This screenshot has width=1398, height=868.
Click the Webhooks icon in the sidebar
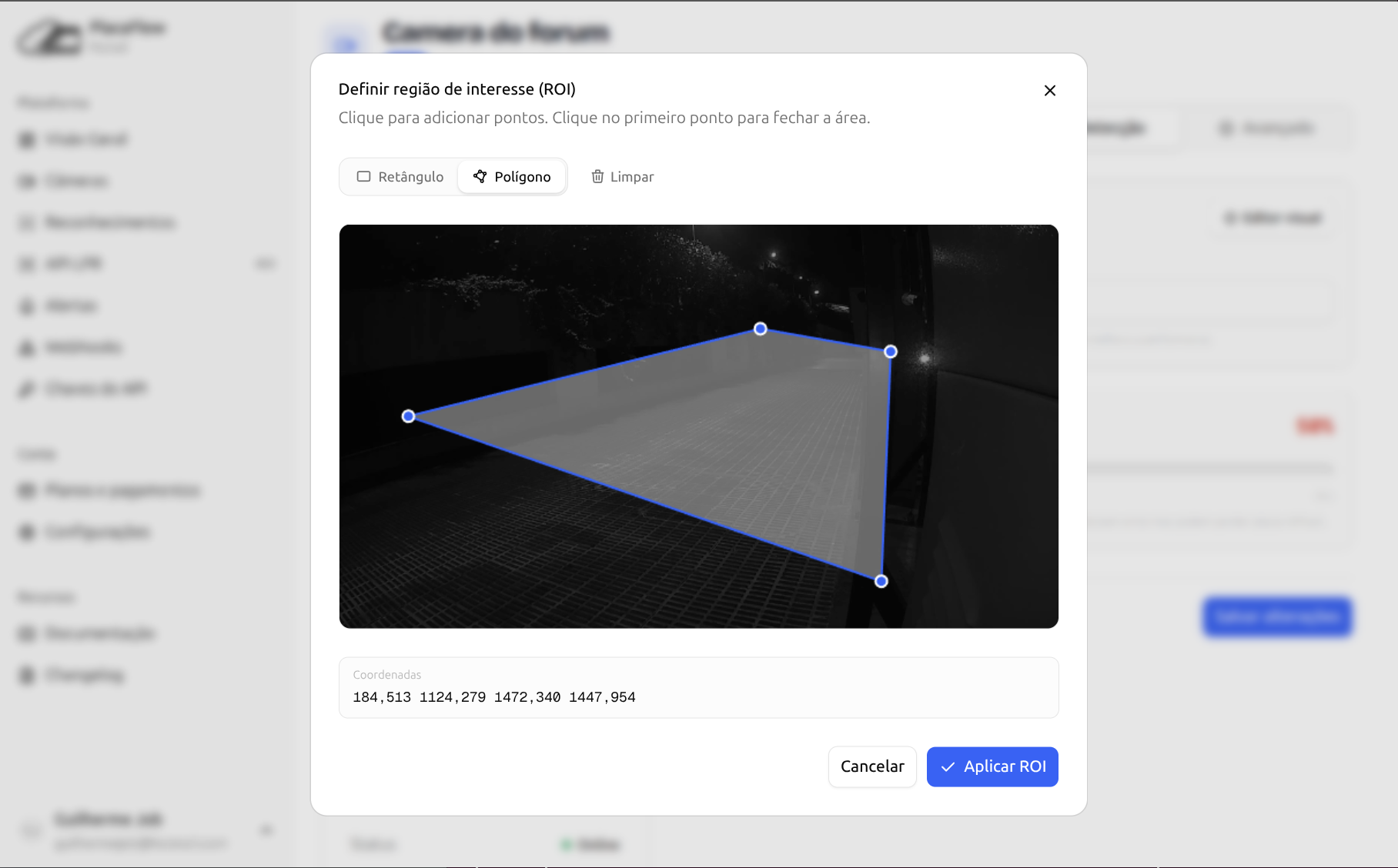click(x=27, y=348)
